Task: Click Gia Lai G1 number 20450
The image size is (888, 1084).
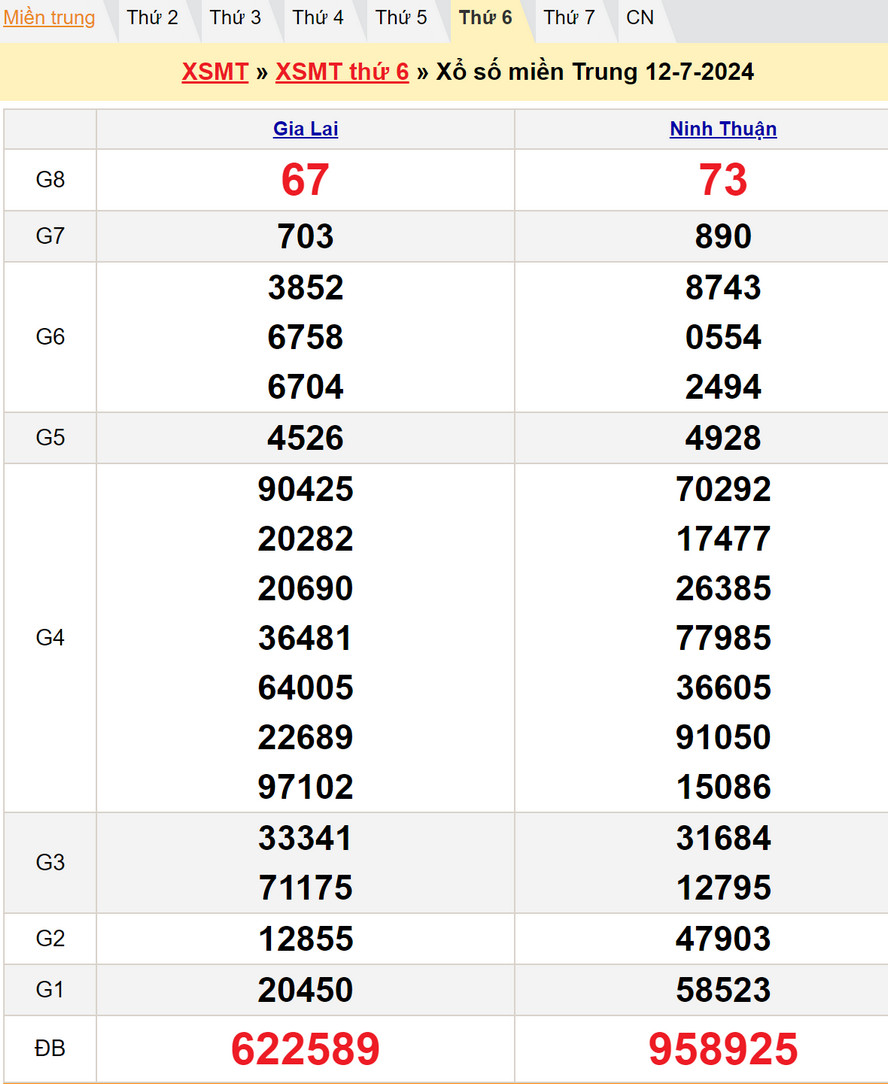Action: pos(305,990)
